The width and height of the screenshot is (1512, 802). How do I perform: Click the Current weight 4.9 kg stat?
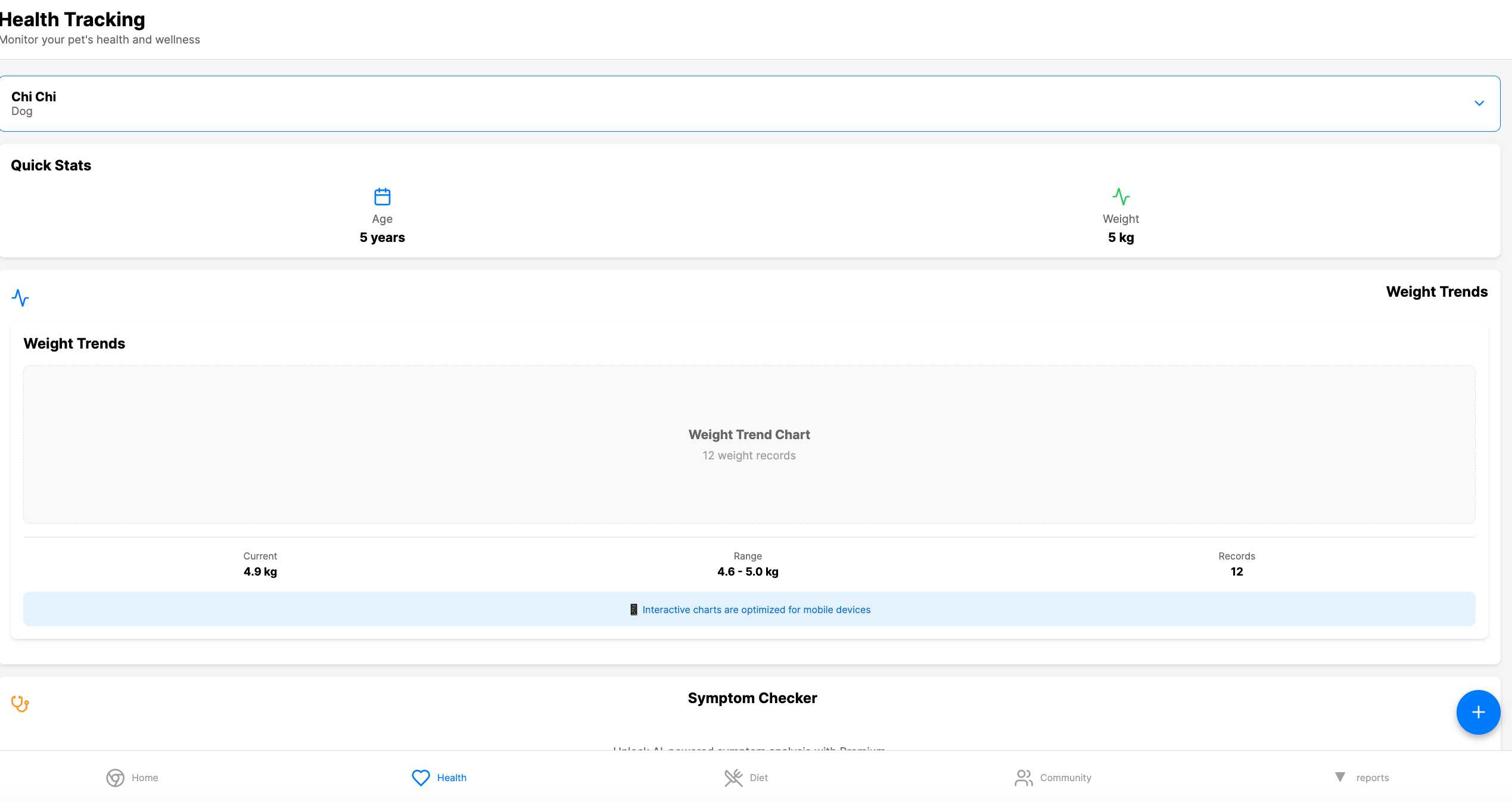[260, 571]
